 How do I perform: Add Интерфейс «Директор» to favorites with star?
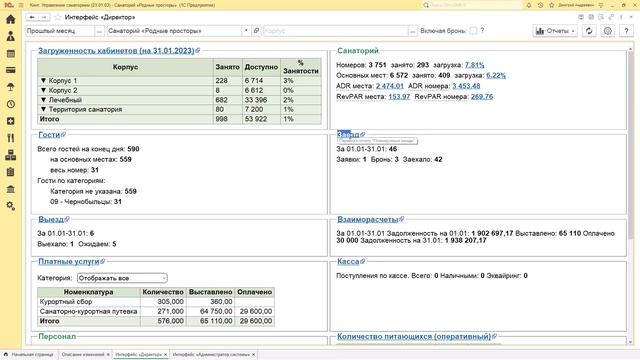pos(58,17)
